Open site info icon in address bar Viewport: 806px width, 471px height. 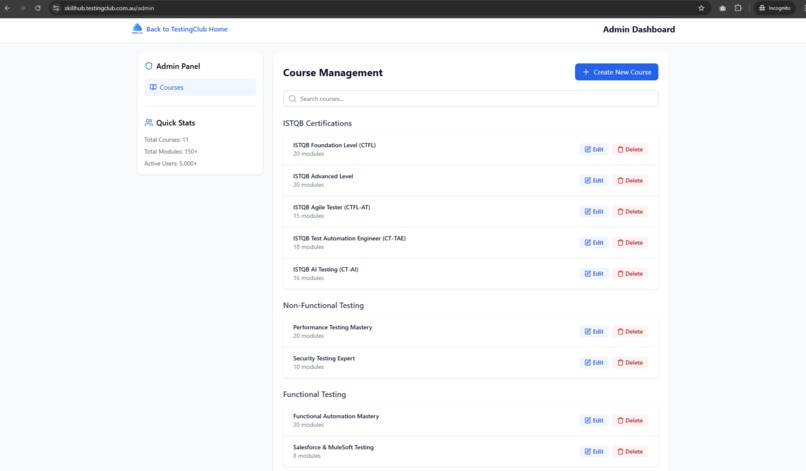coord(56,8)
